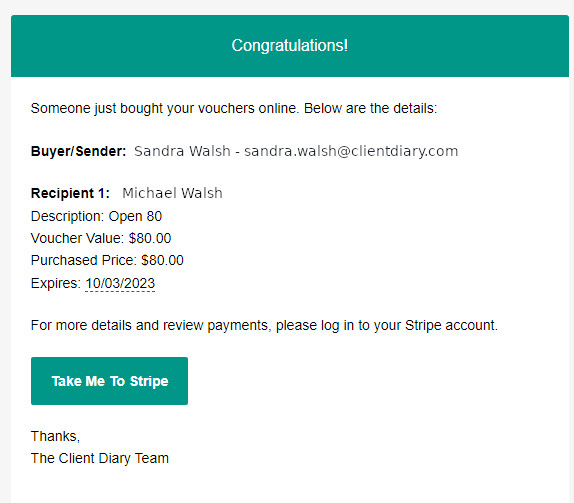Click the Congratulations! header banner

tap(290, 46)
